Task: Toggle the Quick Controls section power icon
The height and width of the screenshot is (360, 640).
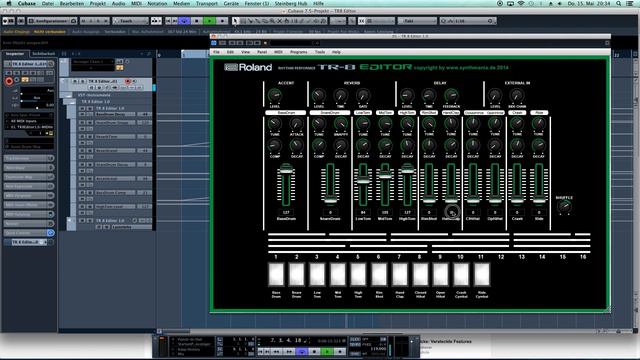Action: coord(51,233)
